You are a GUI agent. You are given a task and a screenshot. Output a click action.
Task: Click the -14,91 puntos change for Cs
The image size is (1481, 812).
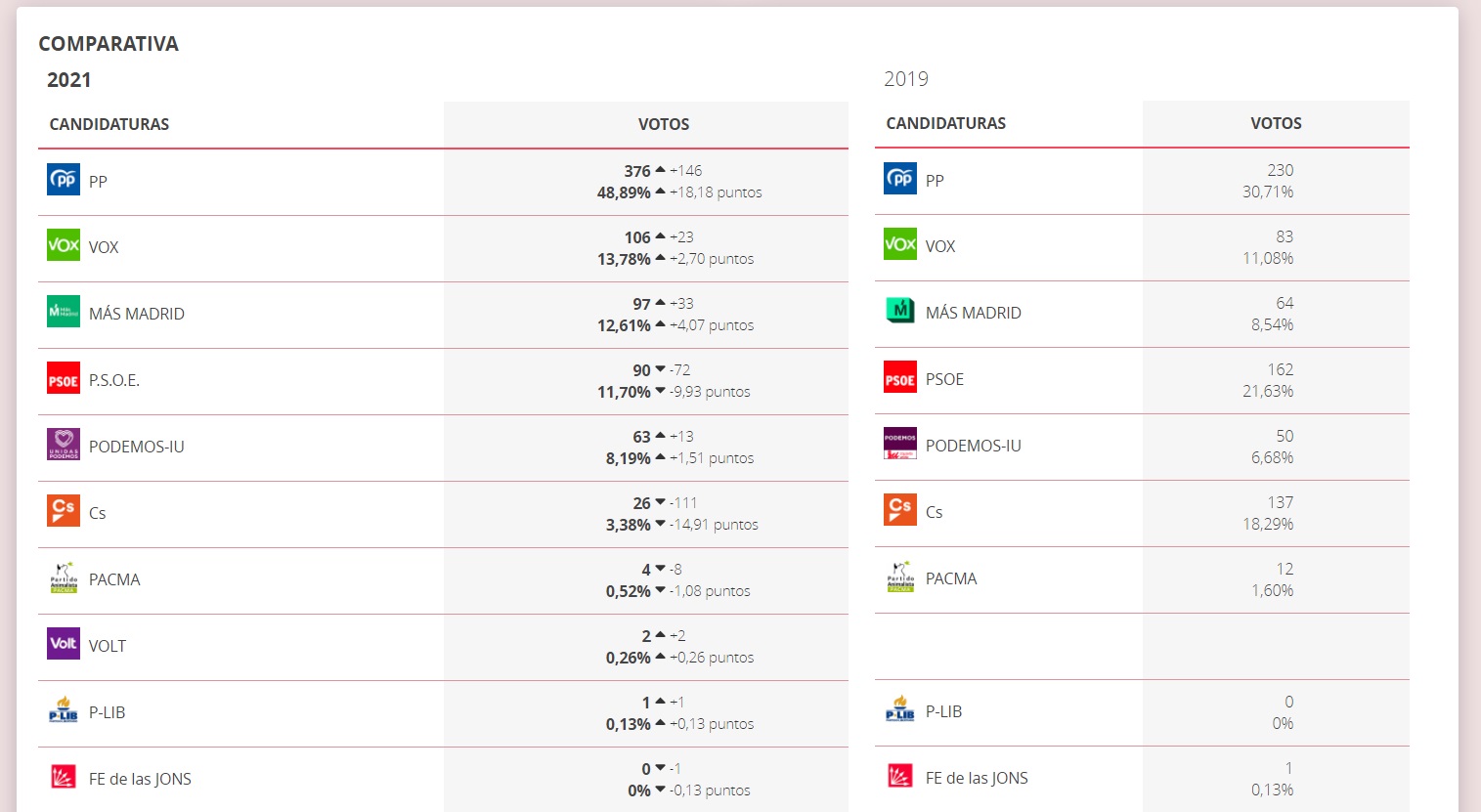point(714,525)
